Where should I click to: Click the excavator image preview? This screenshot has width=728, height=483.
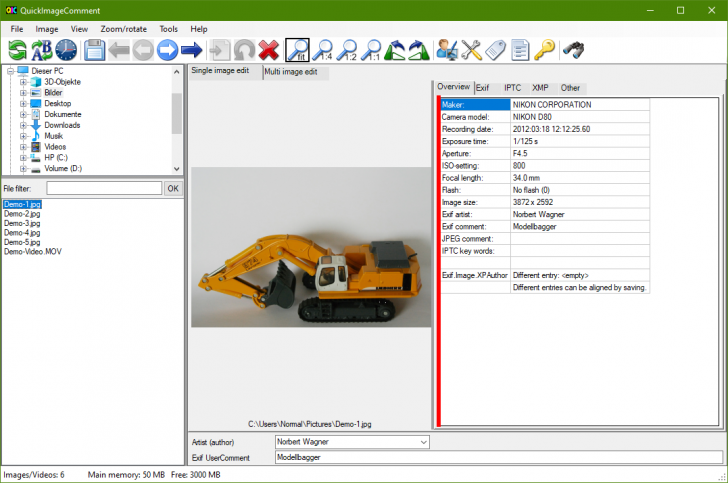311,247
